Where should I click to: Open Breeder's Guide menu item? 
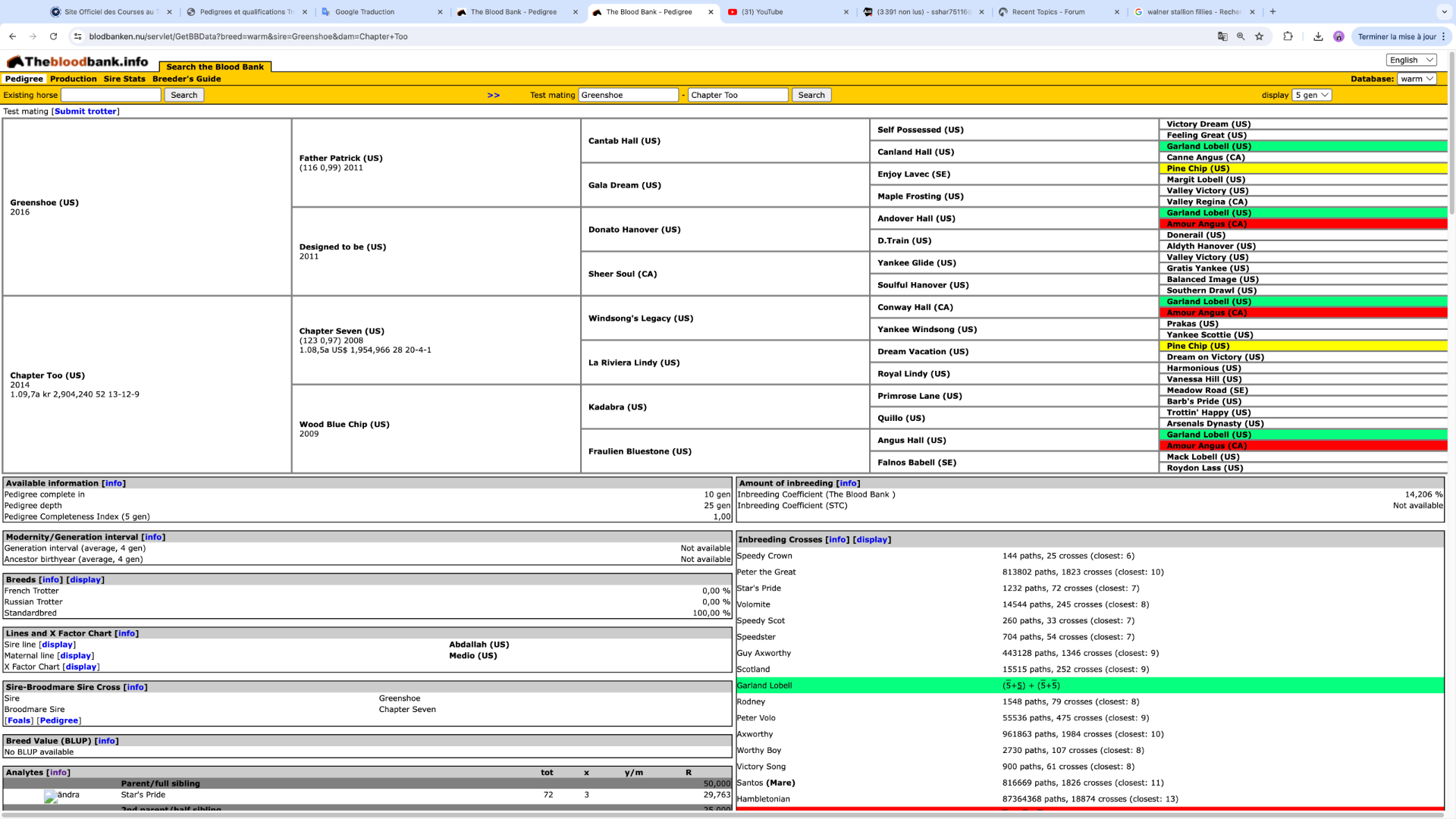[187, 79]
